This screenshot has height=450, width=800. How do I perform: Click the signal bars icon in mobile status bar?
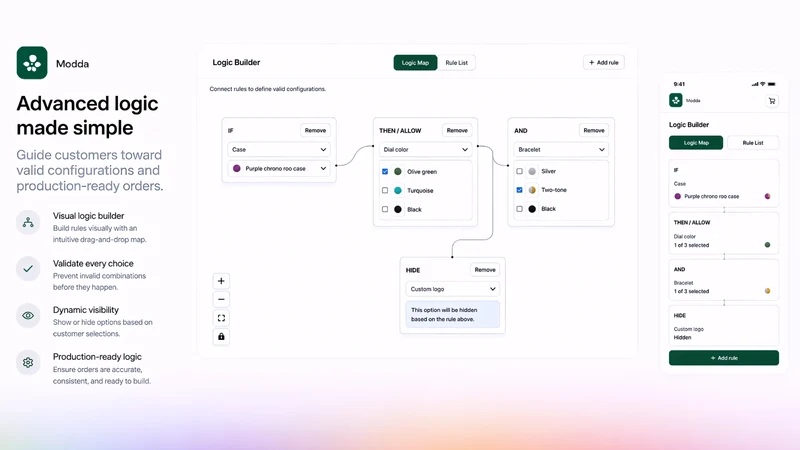(x=755, y=84)
